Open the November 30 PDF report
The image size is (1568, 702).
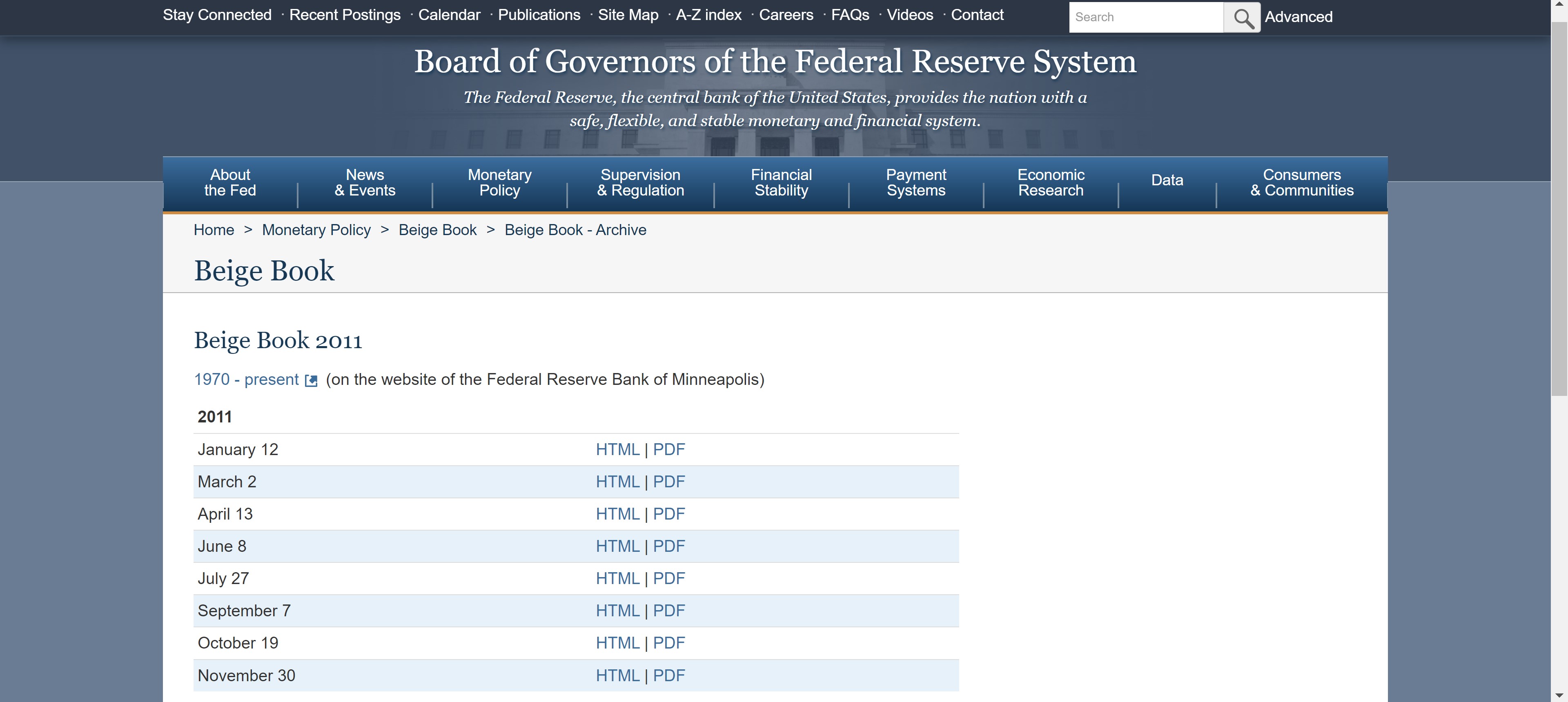point(668,675)
